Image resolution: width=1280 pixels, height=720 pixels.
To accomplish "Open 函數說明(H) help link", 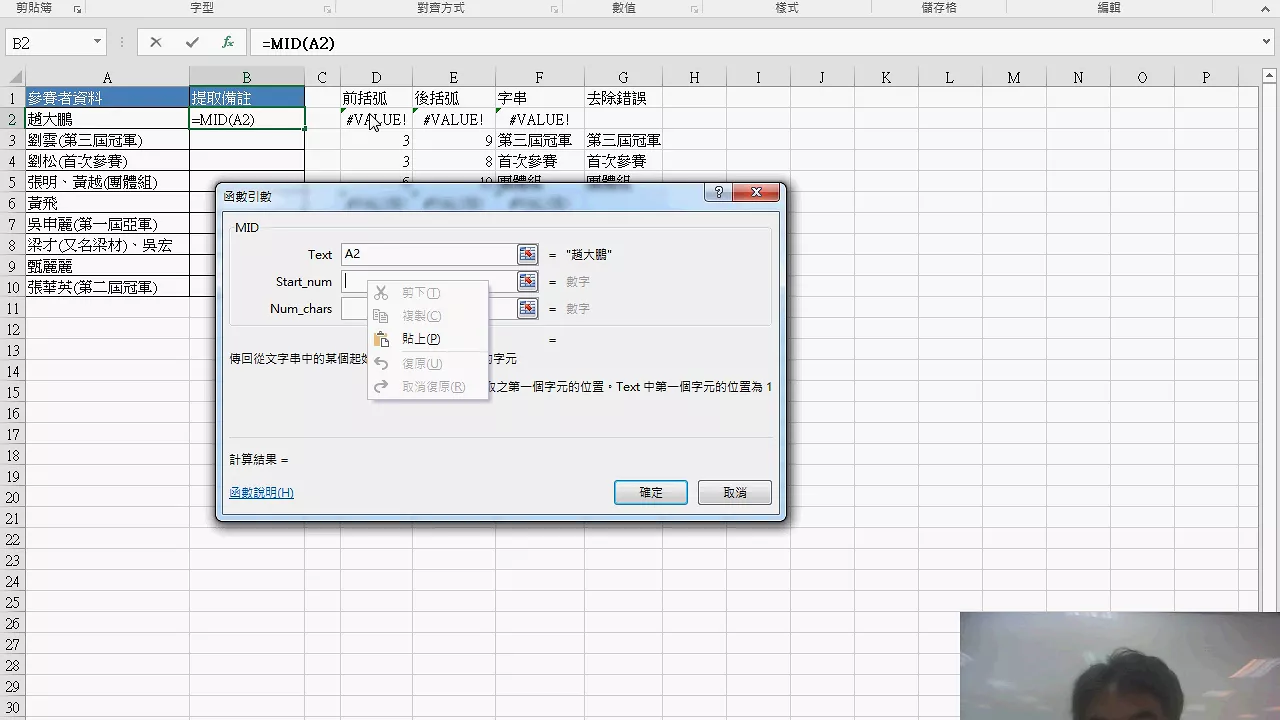I will (x=262, y=493).
